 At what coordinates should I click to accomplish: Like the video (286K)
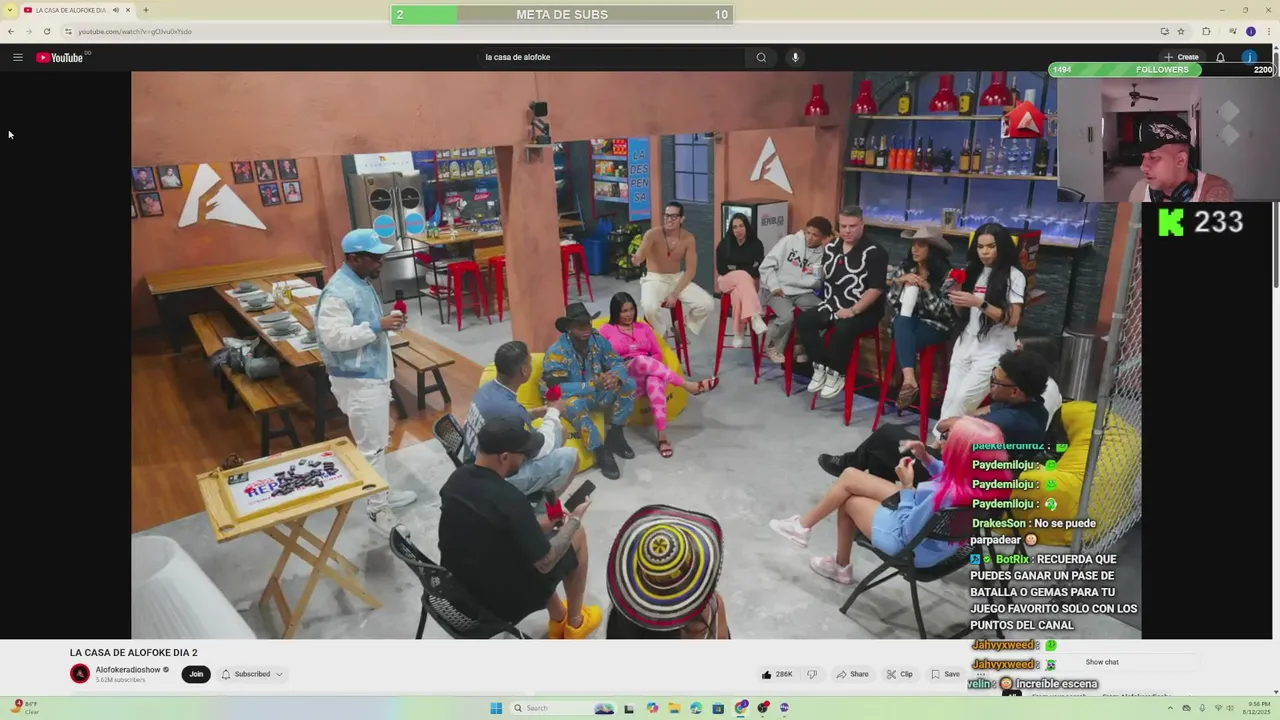tap(778, 674)
